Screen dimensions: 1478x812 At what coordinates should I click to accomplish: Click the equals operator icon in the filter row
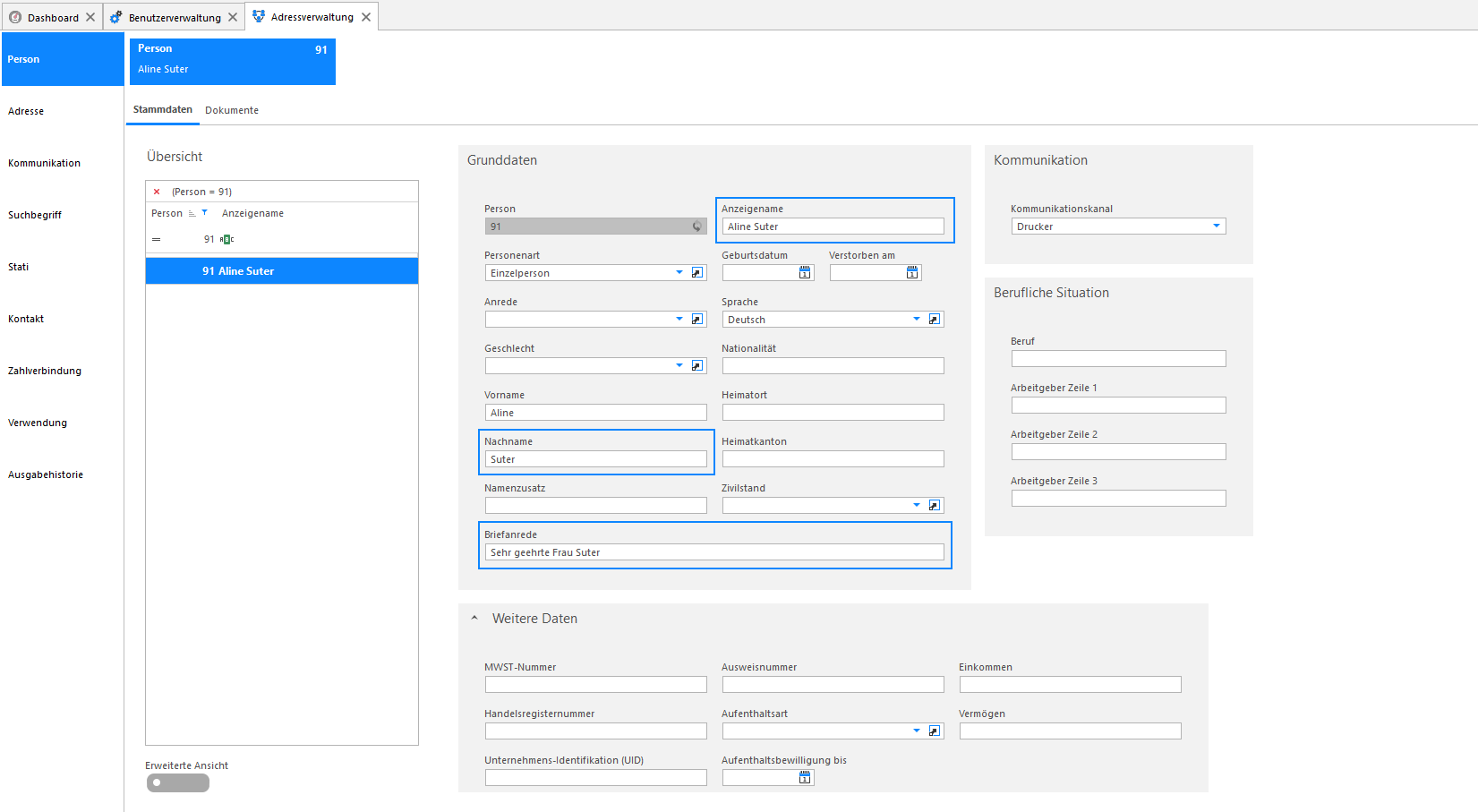point(157,239)
